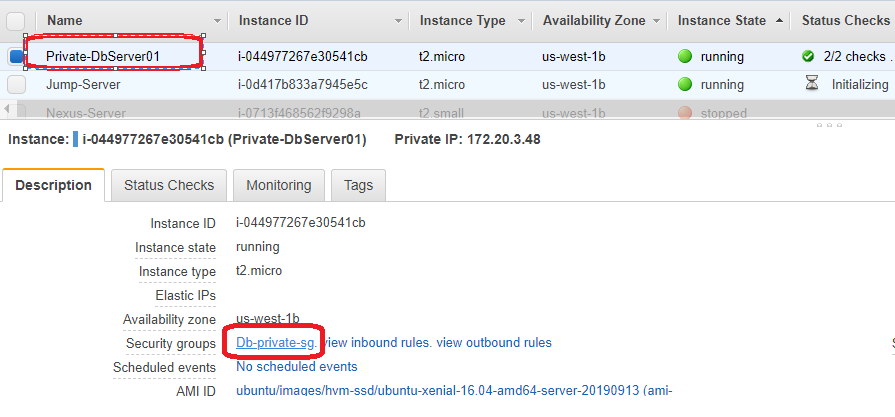The image size is (895, 417).
Task: Click the green check icon beside 2/2 checks
Action: coord(808,56)
